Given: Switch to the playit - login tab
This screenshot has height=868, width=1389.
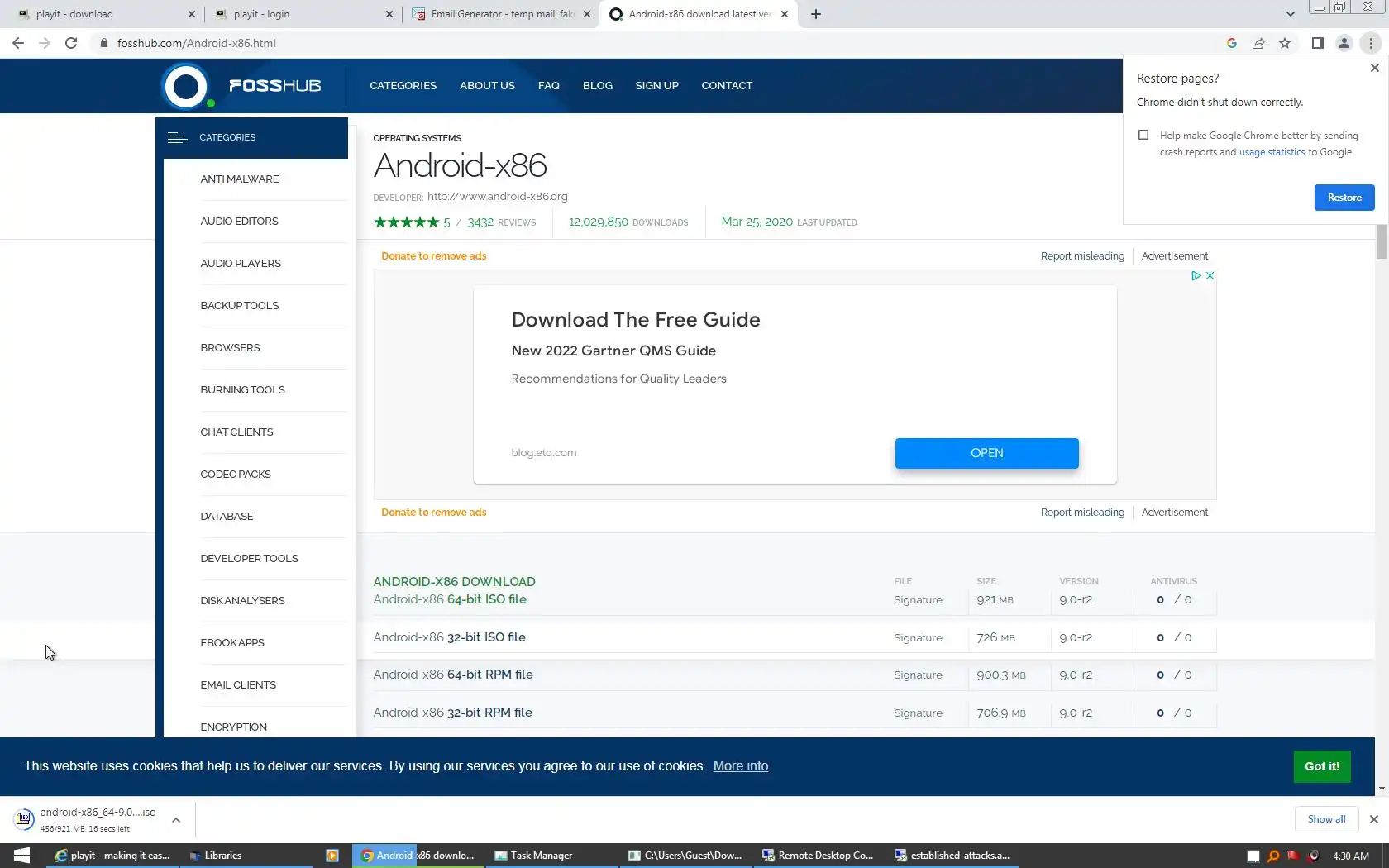Looking at the screenshot, I should pyautogui.click(x=303, y=14).
